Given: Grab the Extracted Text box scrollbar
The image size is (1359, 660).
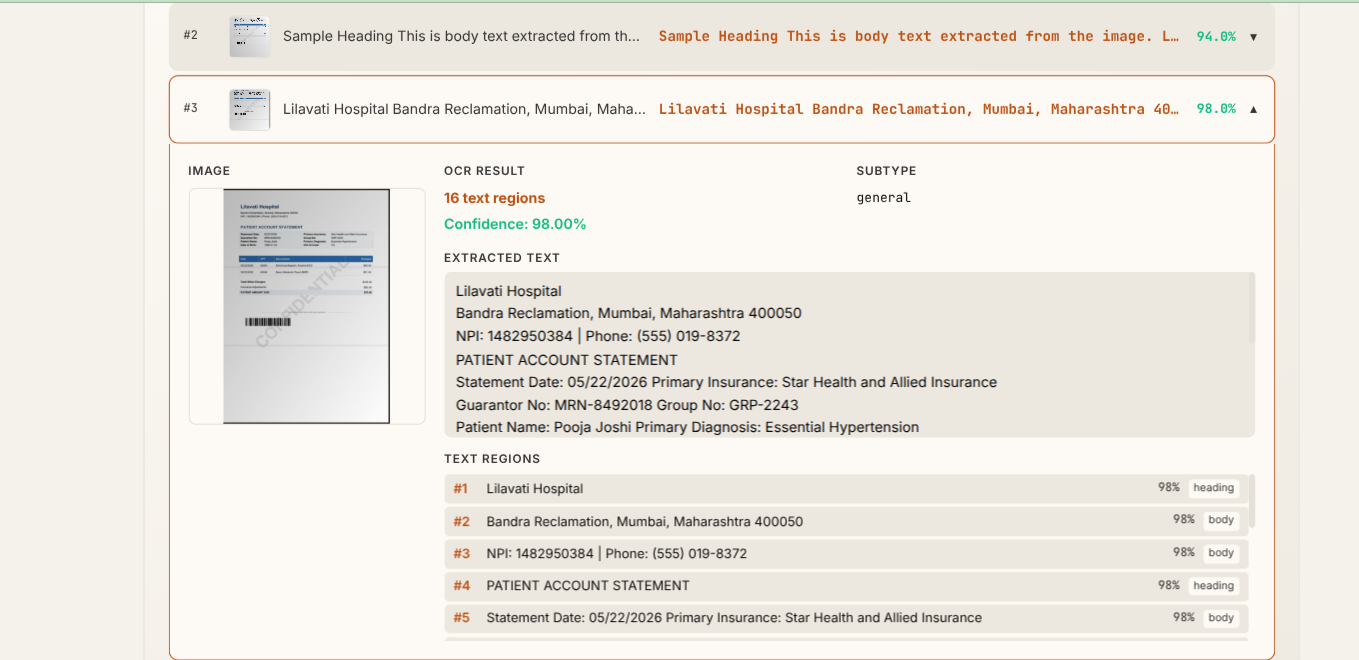Looking at the screenshot, I should point(1251,310).
